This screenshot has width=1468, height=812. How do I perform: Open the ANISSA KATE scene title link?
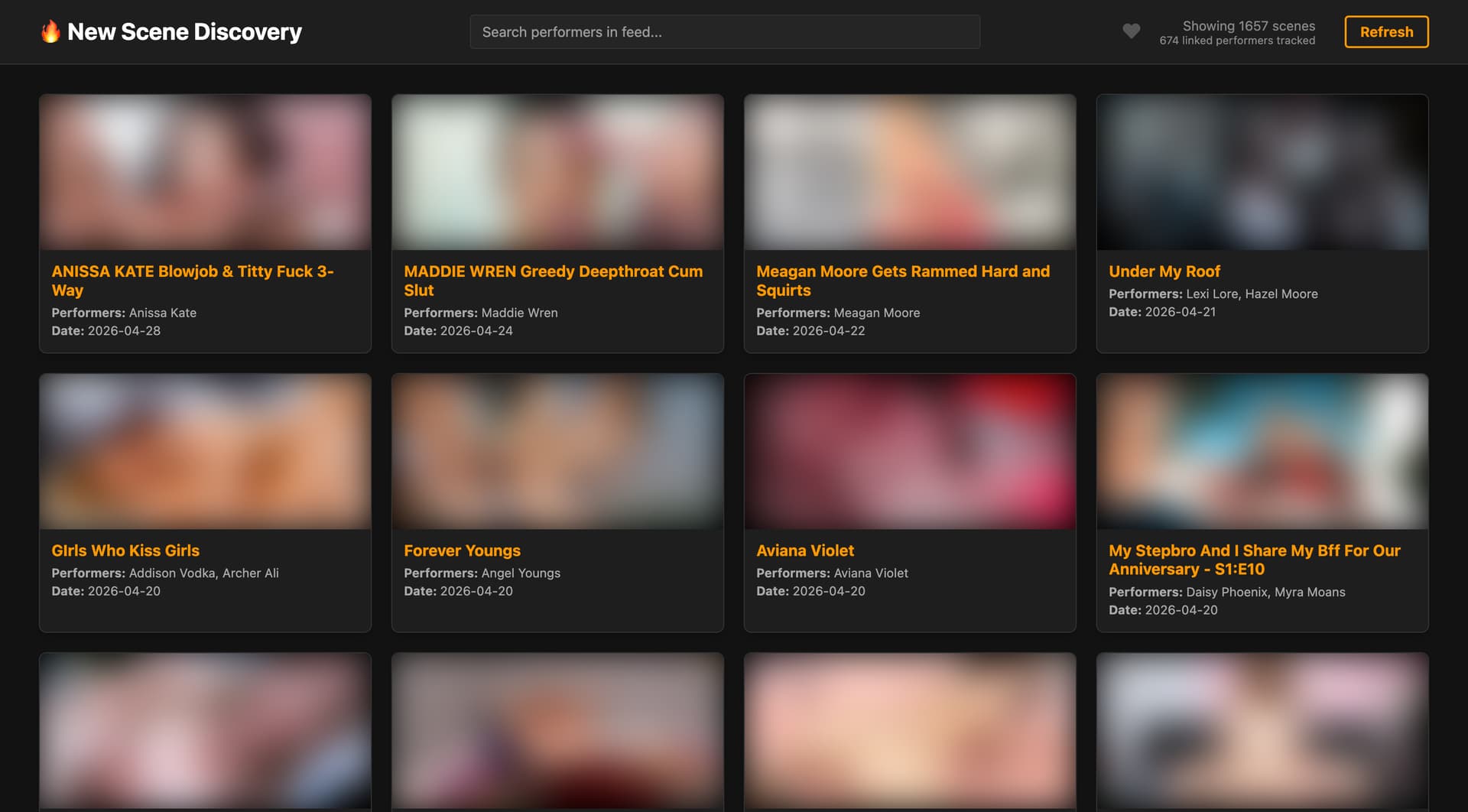[192, 281]
